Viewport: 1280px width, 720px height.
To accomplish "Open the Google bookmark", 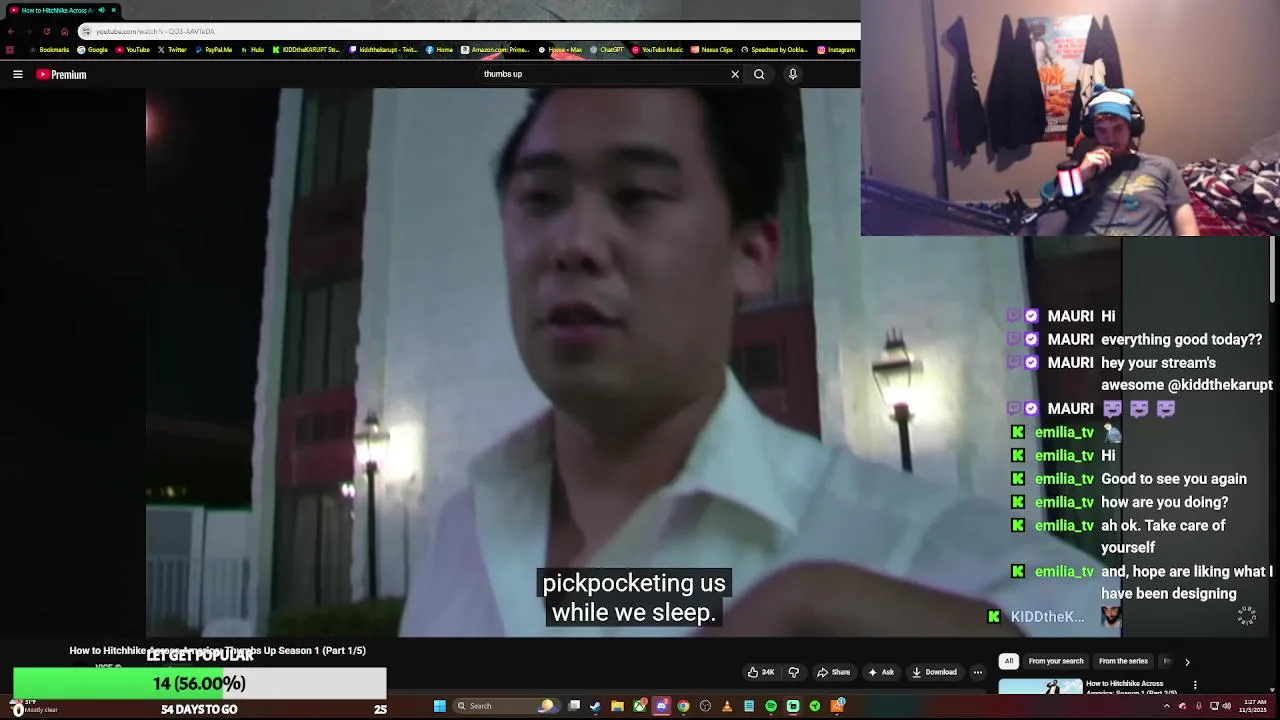I will [x=92, y=50].
